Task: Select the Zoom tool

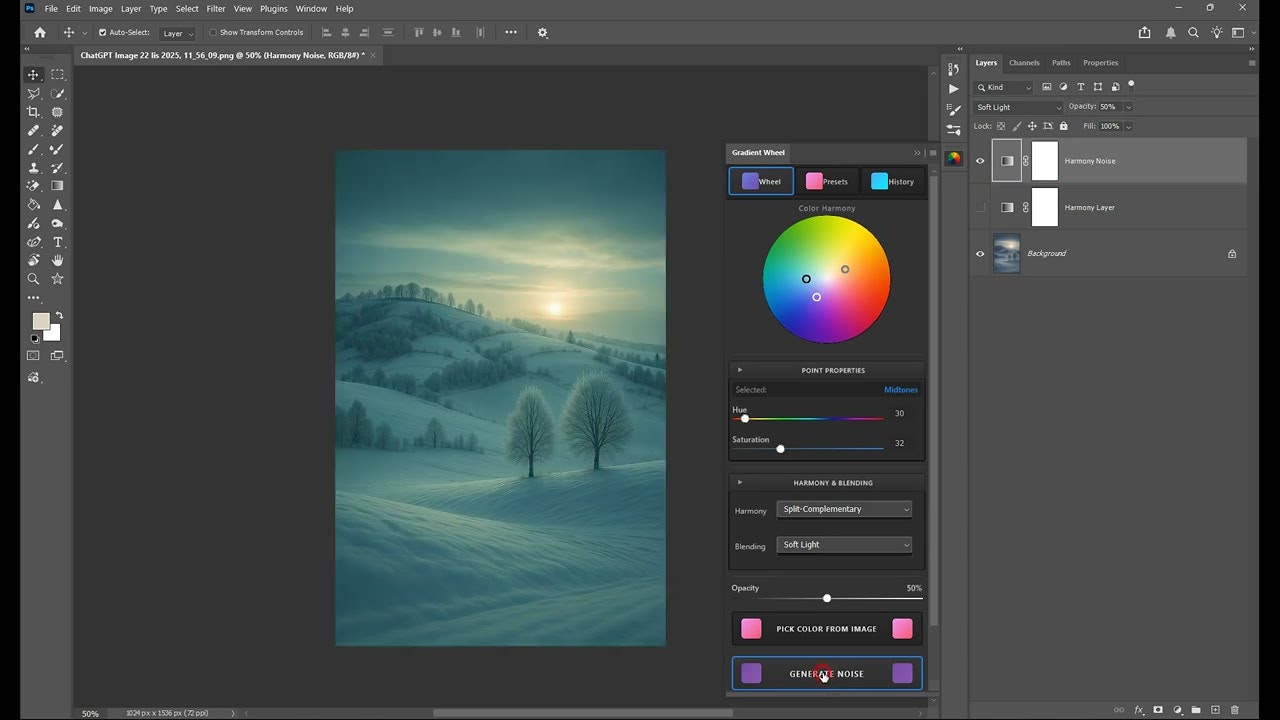Action: pyautogui.click(x=33, y=278)
